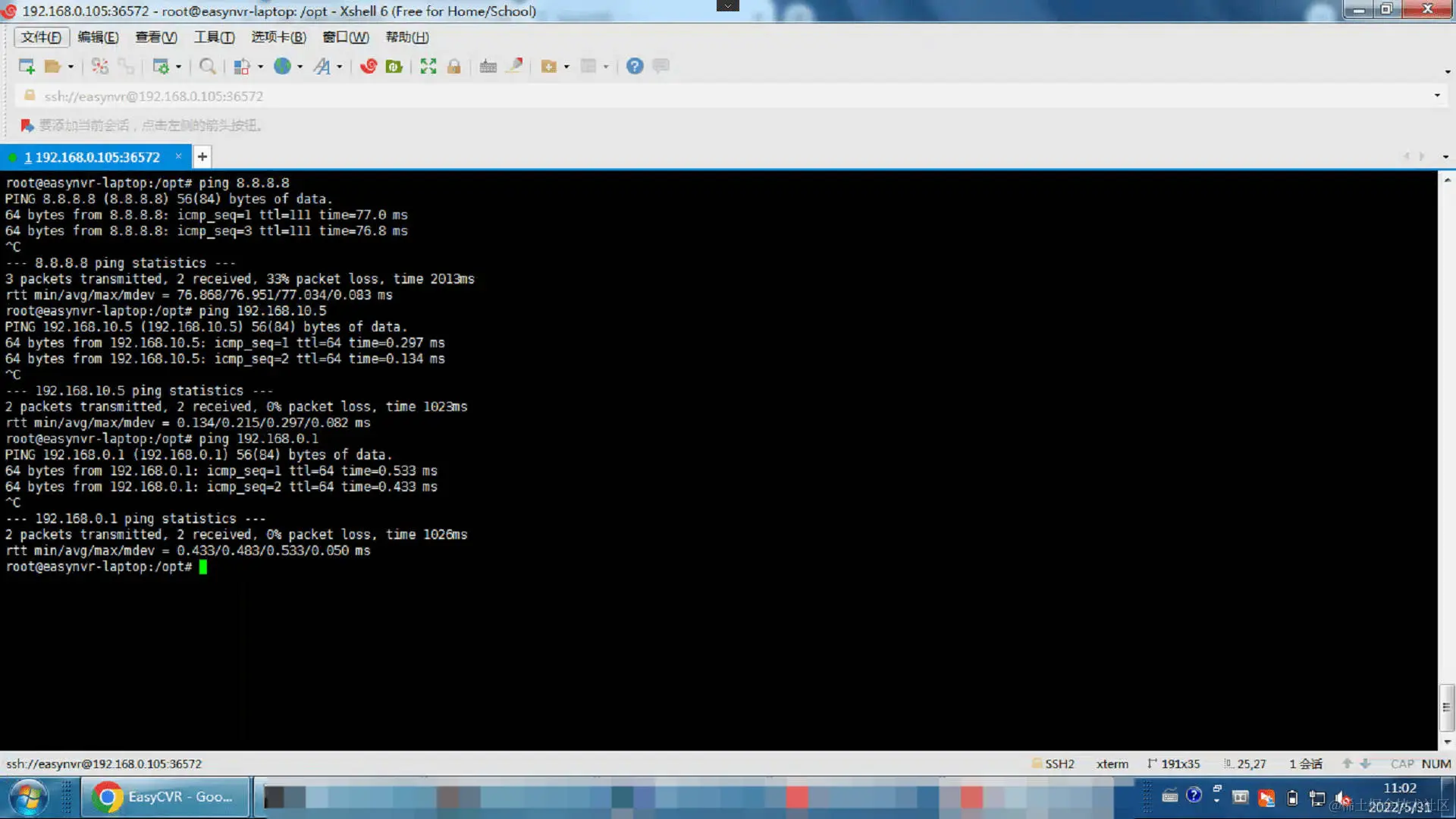Open the 文件(F) menu

(41, 37)
